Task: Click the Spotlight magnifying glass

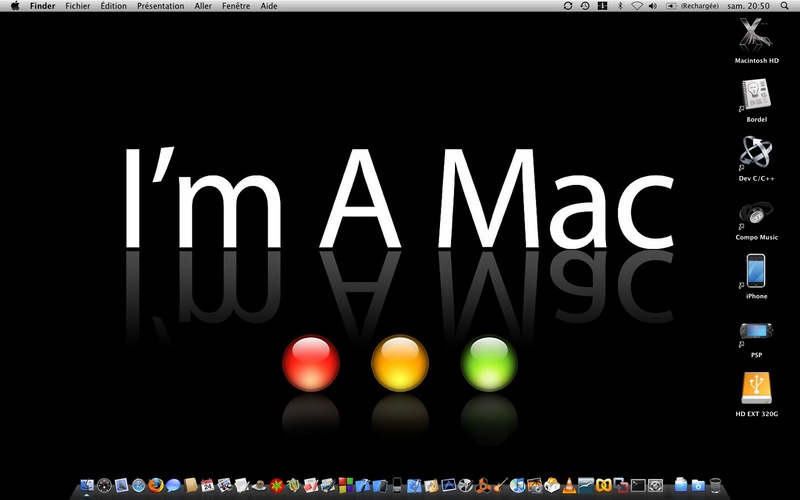Action: pyautogui.click(x=785, y=6)
